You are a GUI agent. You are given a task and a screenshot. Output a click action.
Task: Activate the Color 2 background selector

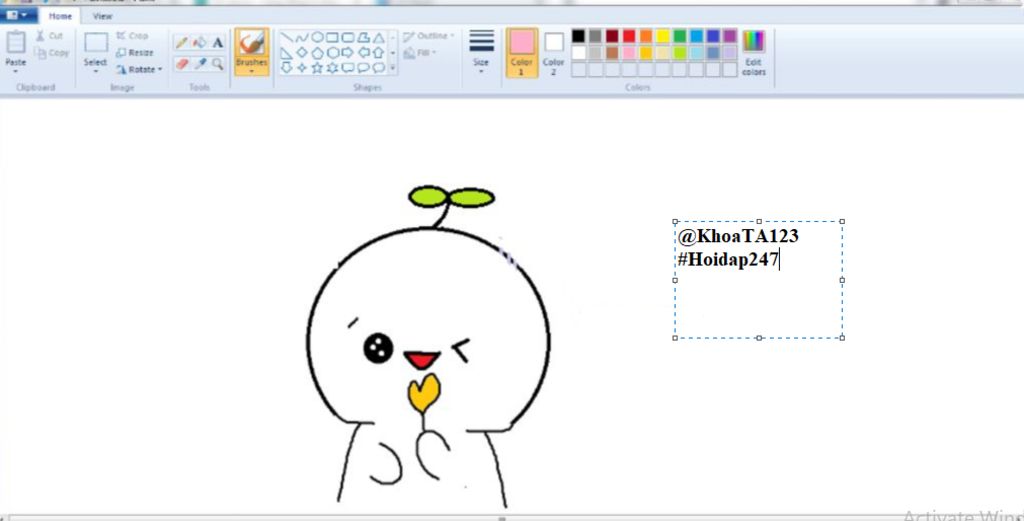click(553, 52)
